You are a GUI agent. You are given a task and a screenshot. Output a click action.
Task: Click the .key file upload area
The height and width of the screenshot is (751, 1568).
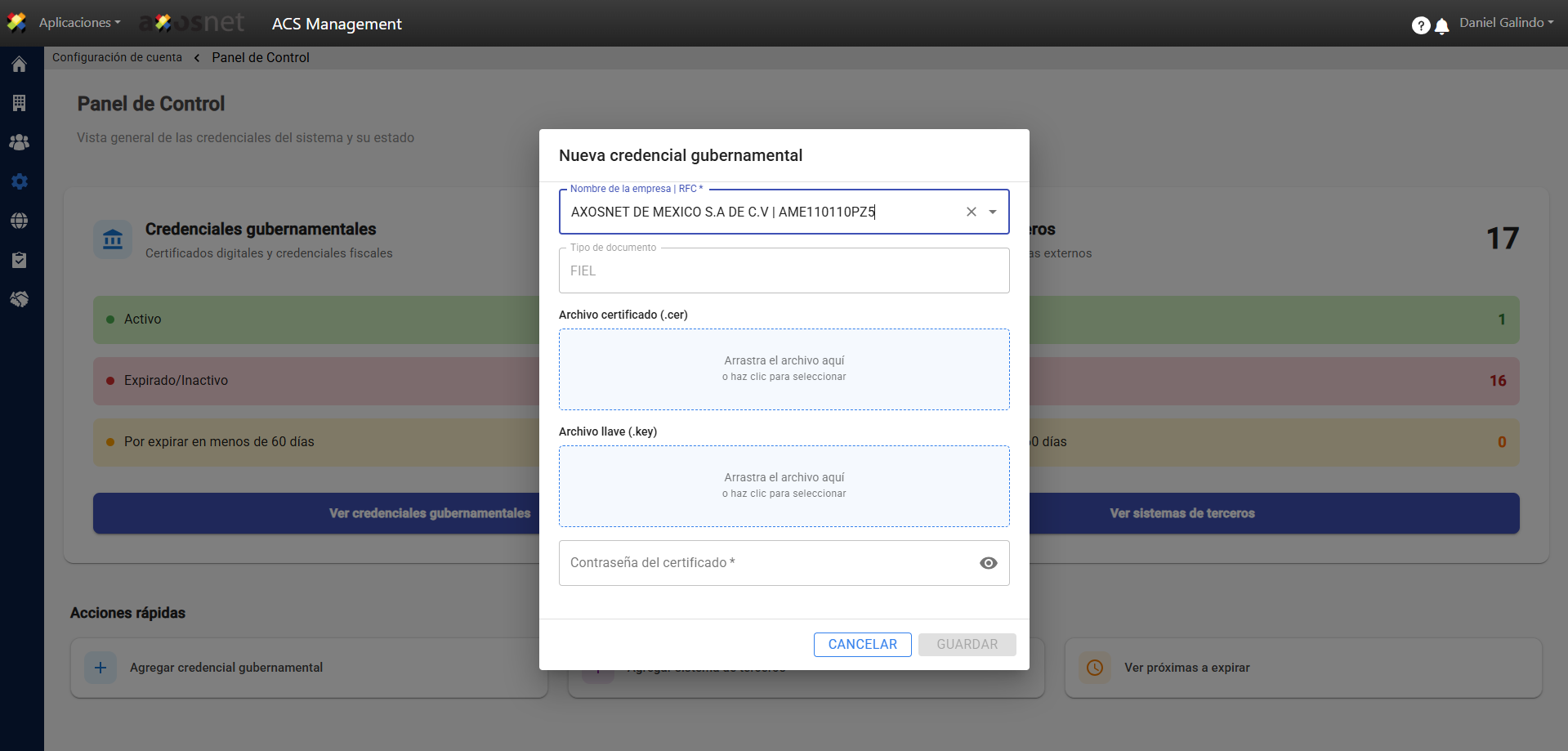click(784, 486)
